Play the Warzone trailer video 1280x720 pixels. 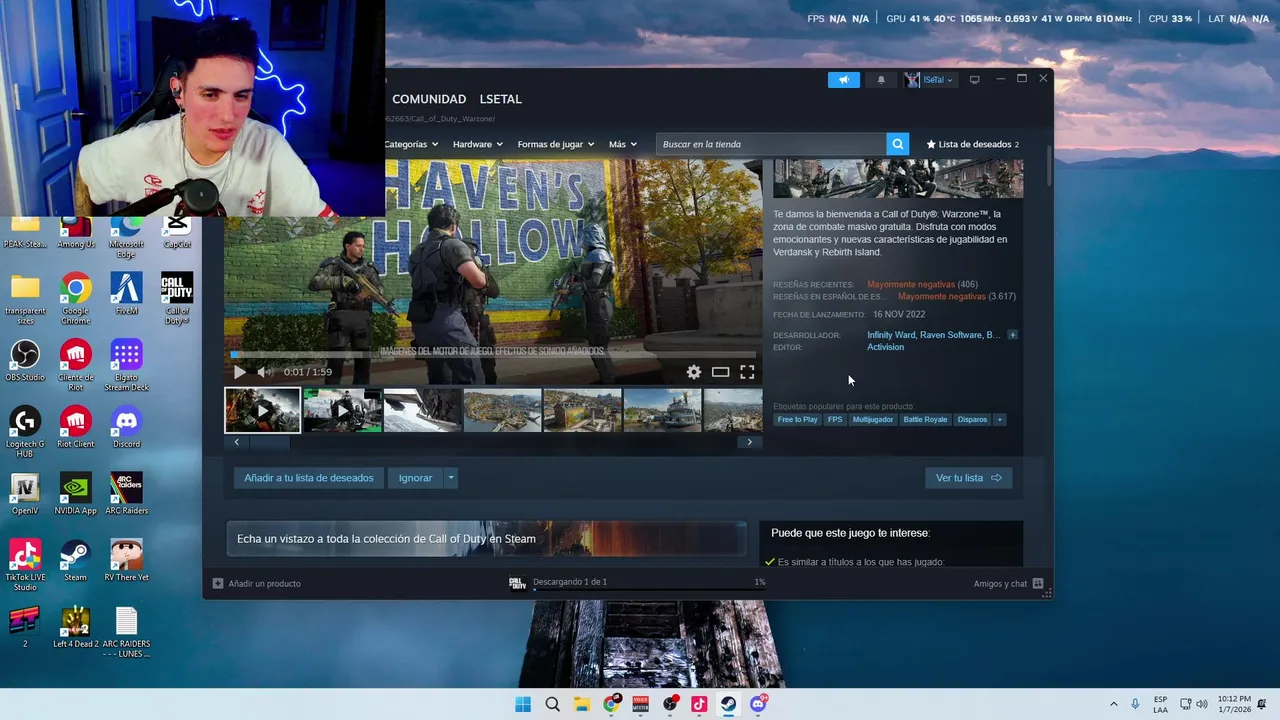(x=239, y=372)
